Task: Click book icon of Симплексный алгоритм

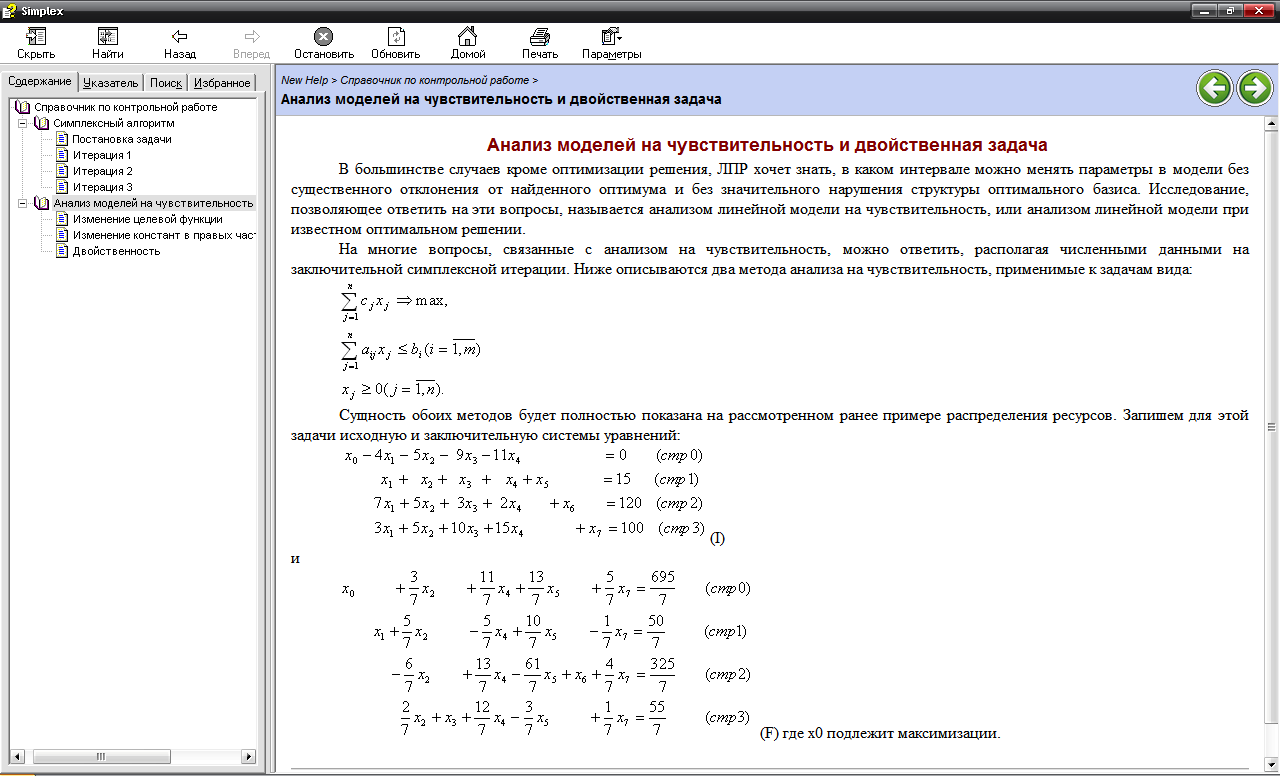Action: point(41,123)
